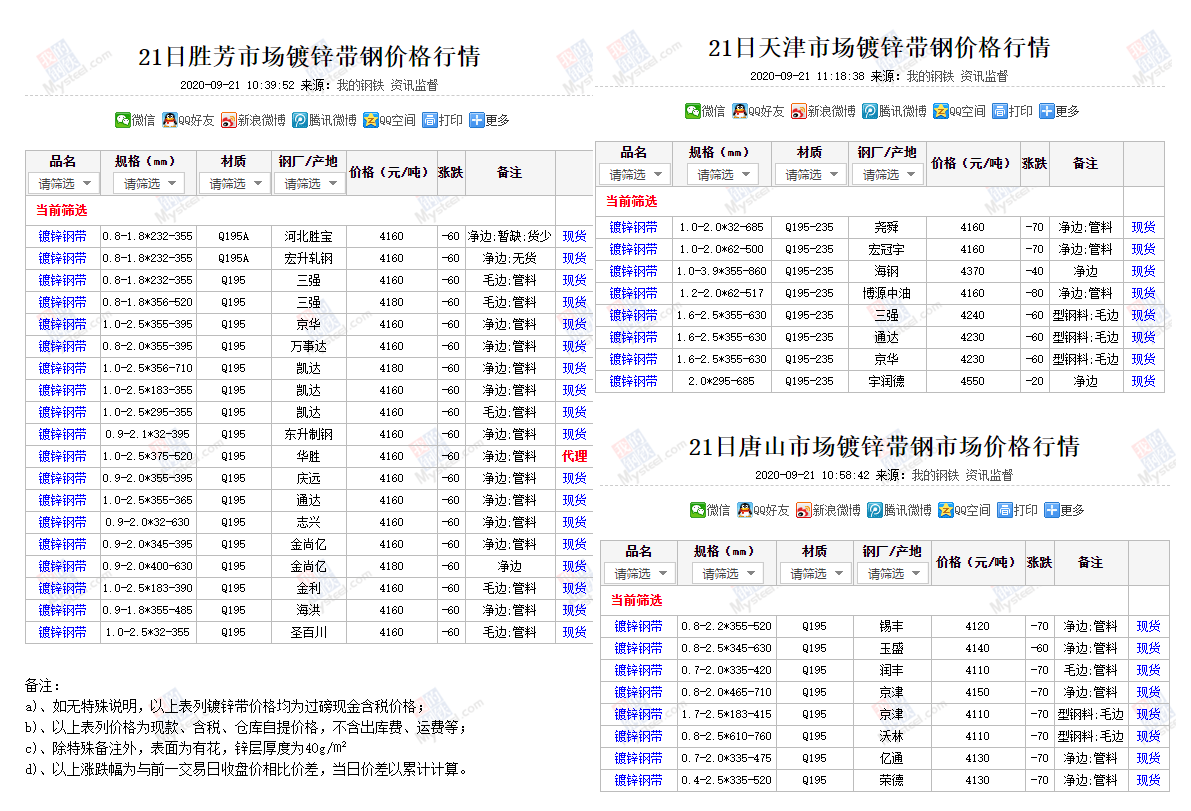Click red 代理 link in 华胜 row
Viewport: 1191px width, 811px height.
pos(574,456)
